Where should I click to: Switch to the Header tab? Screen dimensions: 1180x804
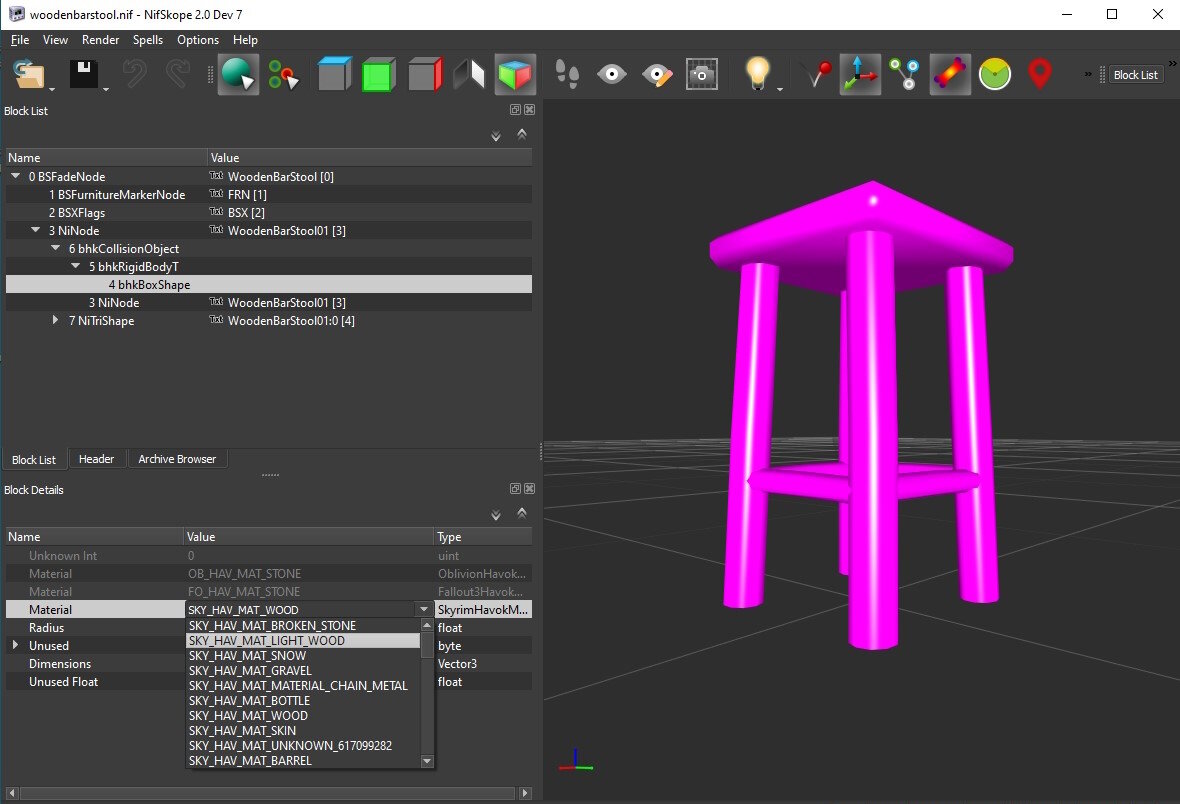pyautogui.click(x=97, y=459)
